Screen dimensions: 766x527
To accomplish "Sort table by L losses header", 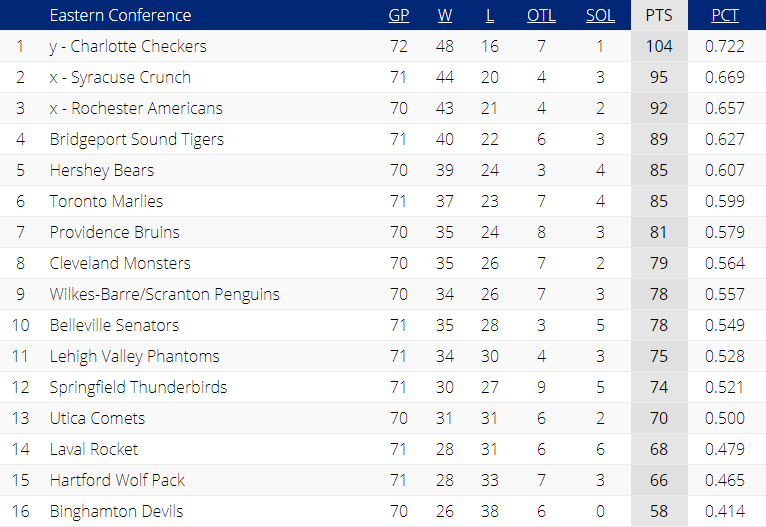I will pyautogui.click(x=489, y=16).
